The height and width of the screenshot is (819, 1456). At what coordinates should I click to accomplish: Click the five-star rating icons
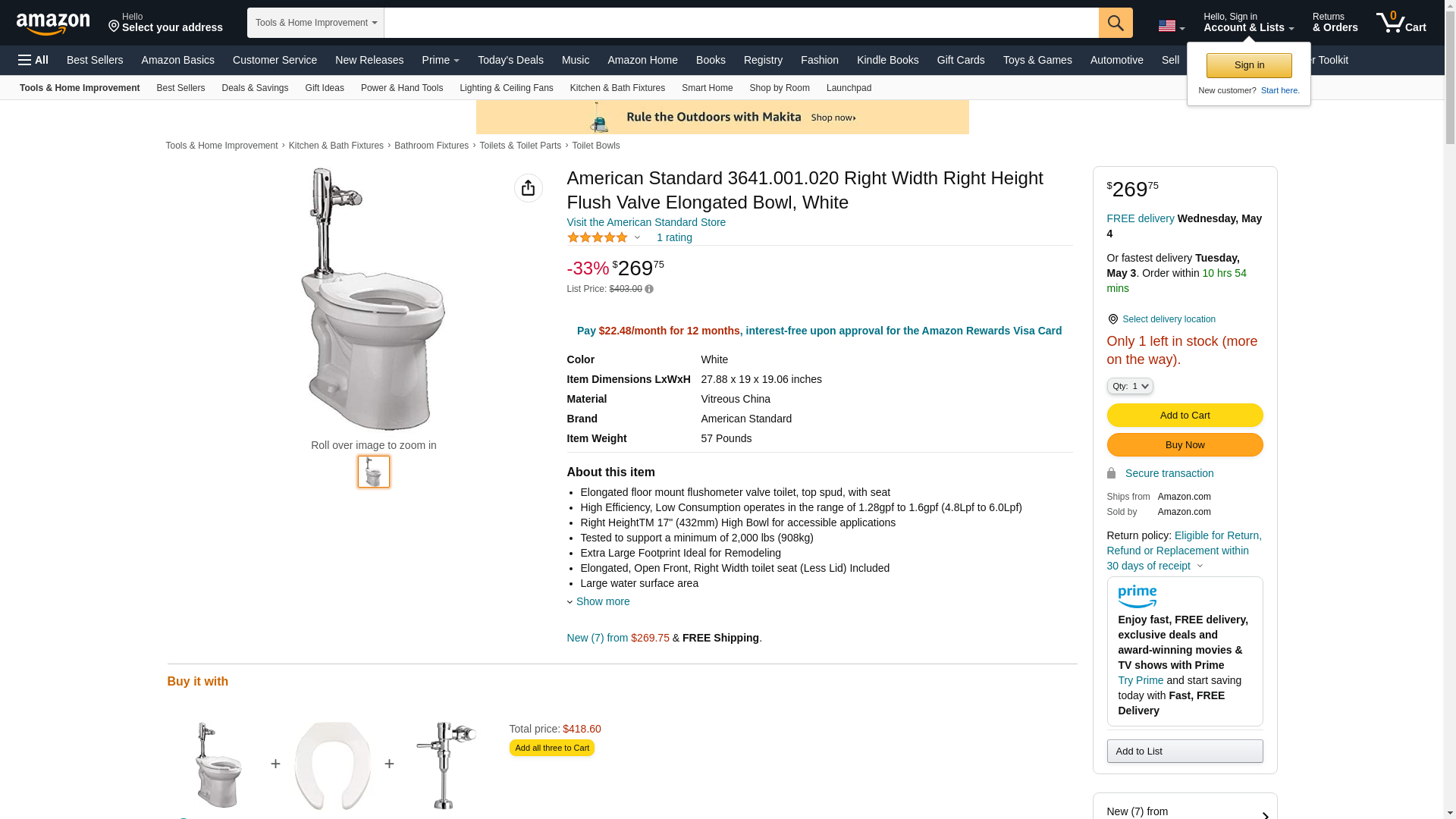[598, 238]
